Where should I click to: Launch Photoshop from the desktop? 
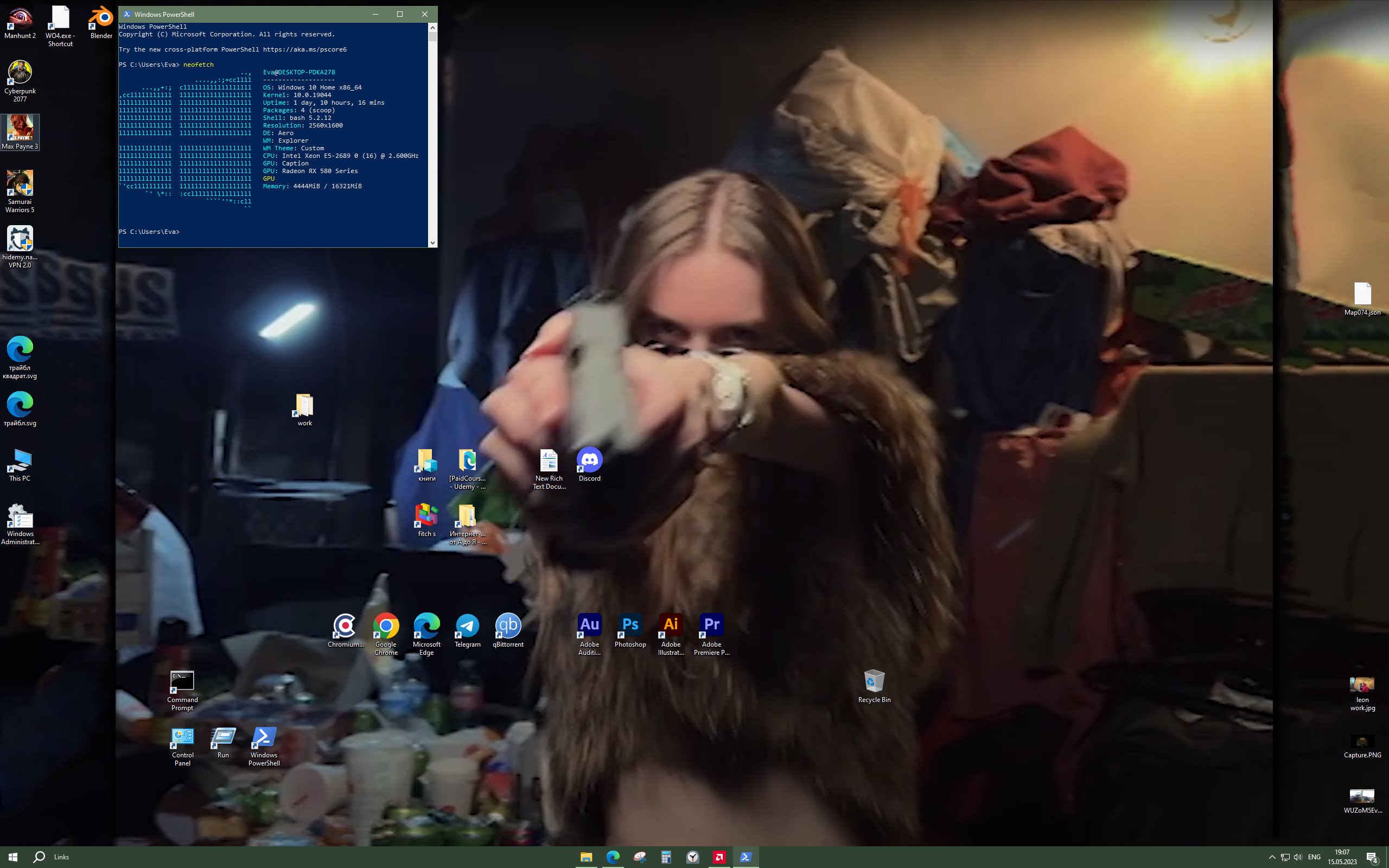coord(630,630)
